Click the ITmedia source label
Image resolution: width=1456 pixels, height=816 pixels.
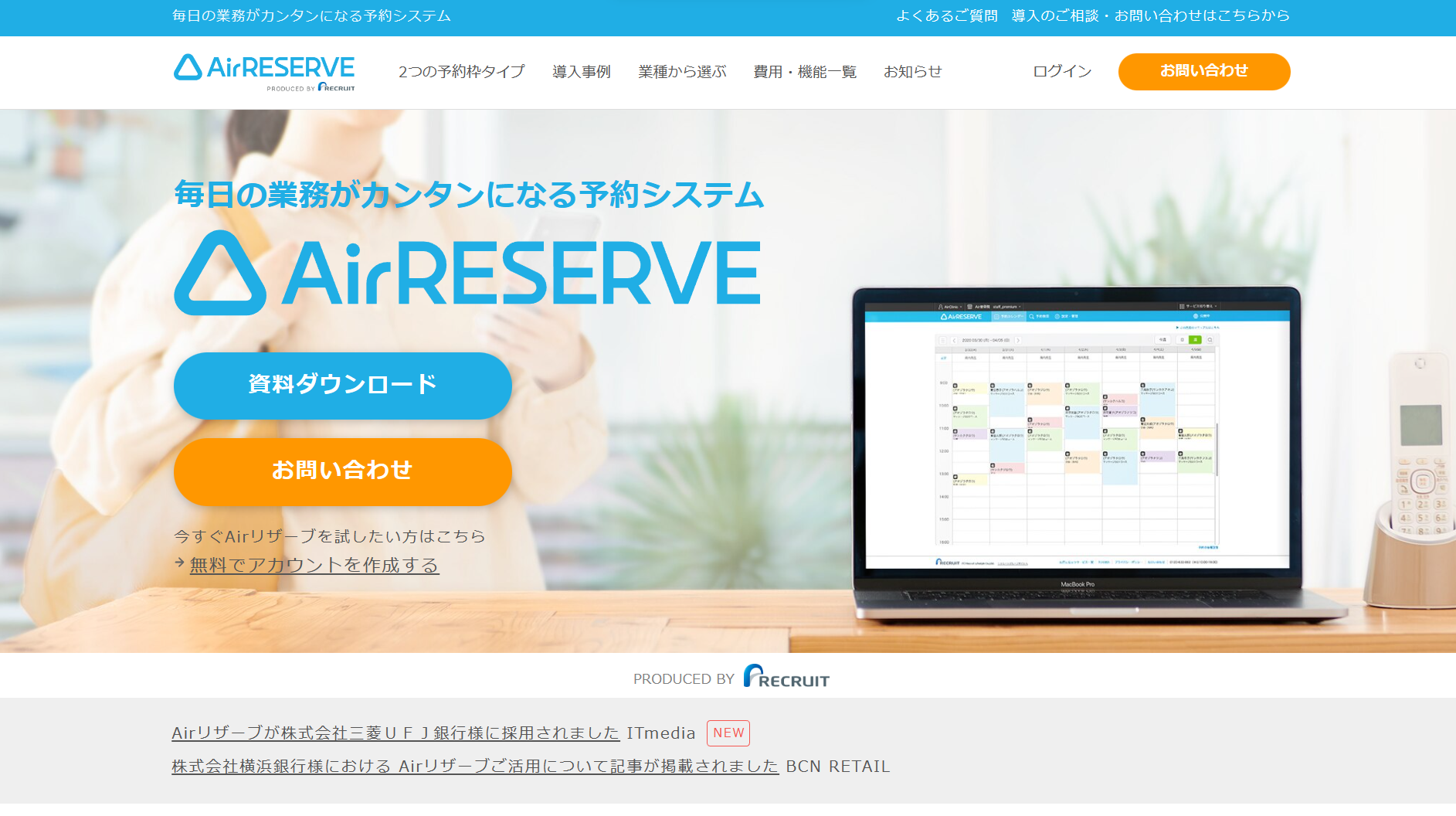coord(661,733)
